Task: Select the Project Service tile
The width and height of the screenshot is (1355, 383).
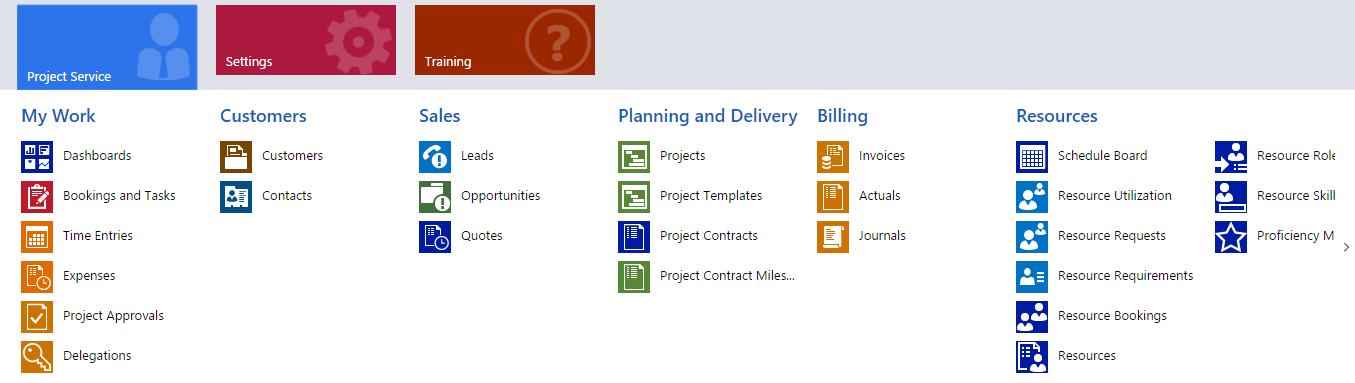Action: click(107, 47)
